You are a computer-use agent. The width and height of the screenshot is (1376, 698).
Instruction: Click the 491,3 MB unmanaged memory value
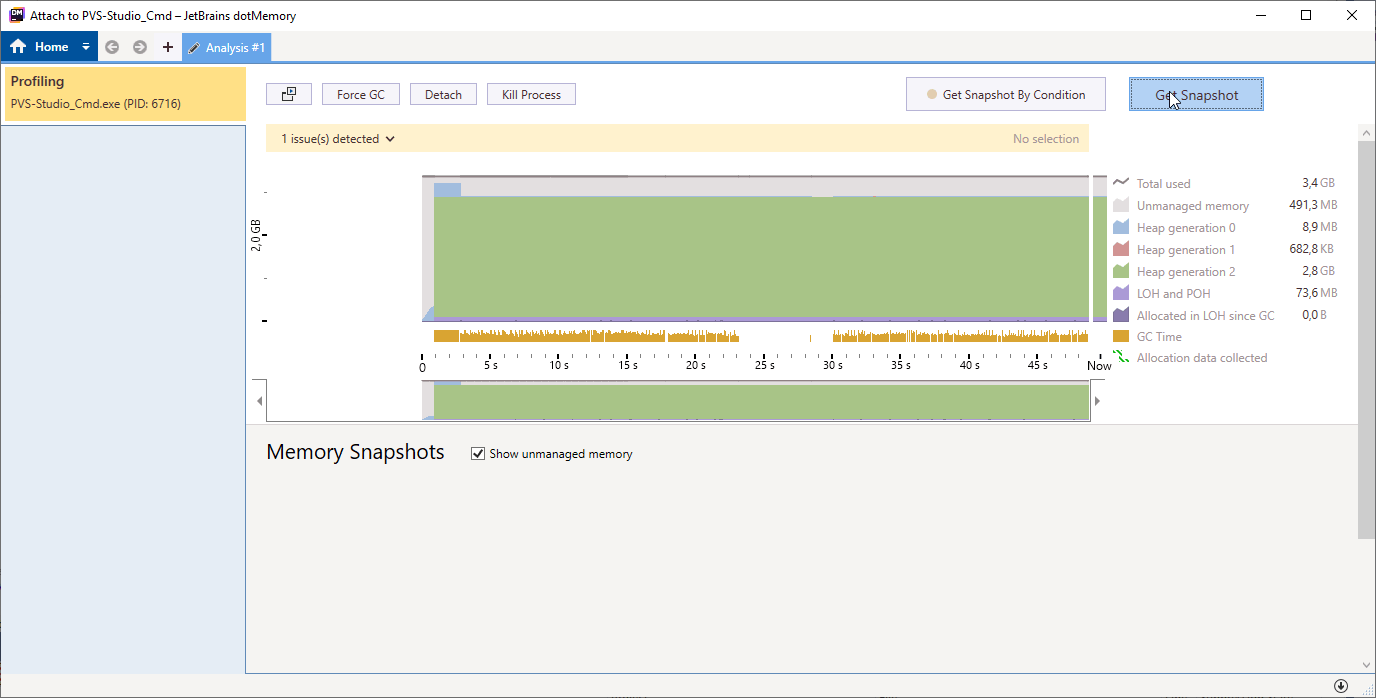click(x=1313, y=205)
